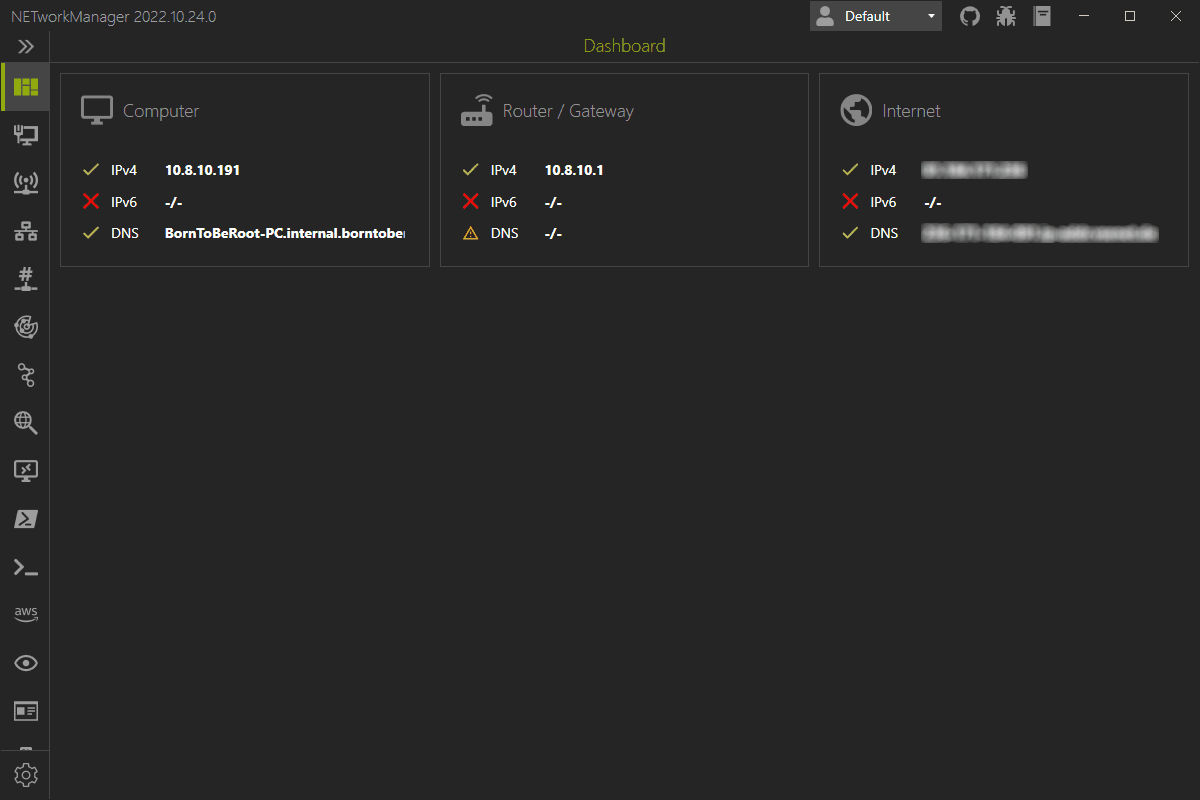Open the TigerVNC eye icon
The width and height of the screenshot is (1200, 800).
tap(26, 663)
